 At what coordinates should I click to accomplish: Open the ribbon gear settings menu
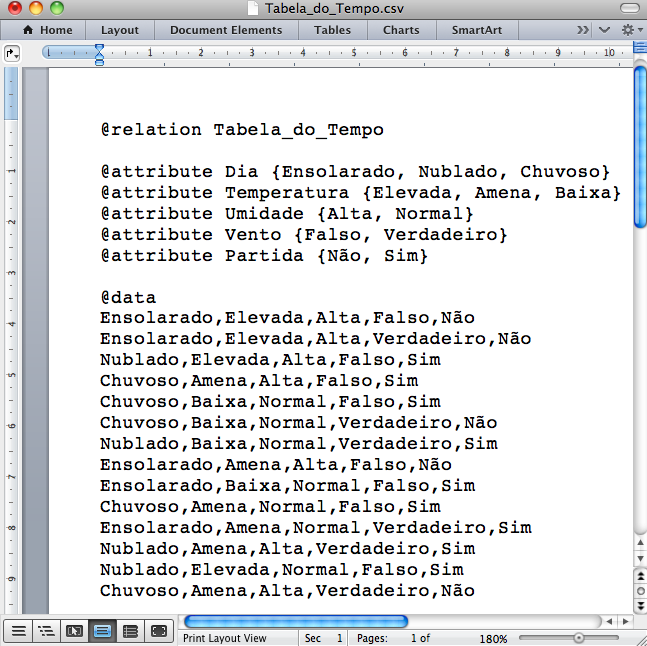[x=630, y=30]
